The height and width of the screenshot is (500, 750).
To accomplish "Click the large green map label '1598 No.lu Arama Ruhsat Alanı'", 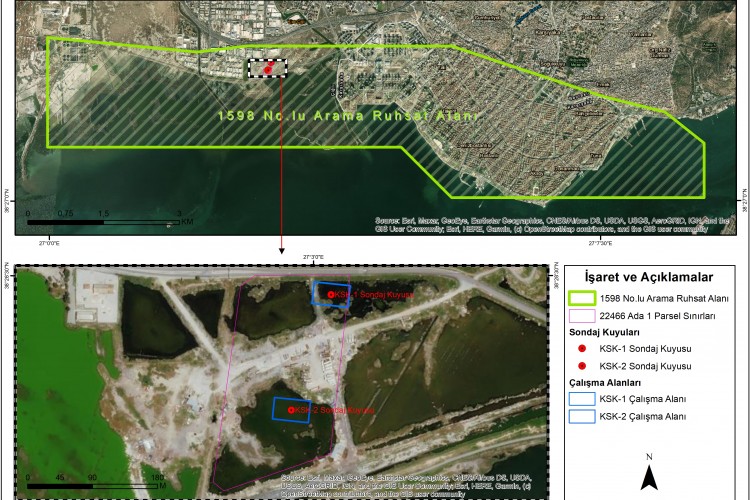I will pos(348,116).
